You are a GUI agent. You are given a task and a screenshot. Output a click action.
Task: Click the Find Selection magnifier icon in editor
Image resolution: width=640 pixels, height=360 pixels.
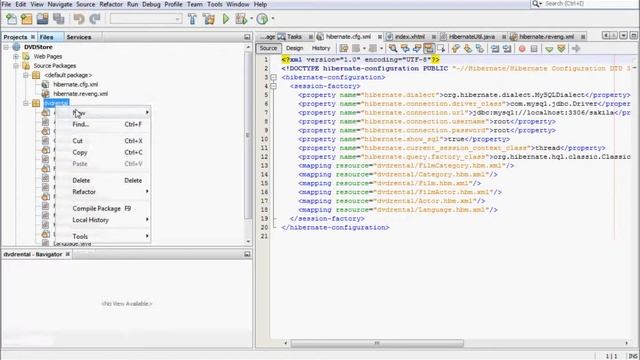coord(393,49)
